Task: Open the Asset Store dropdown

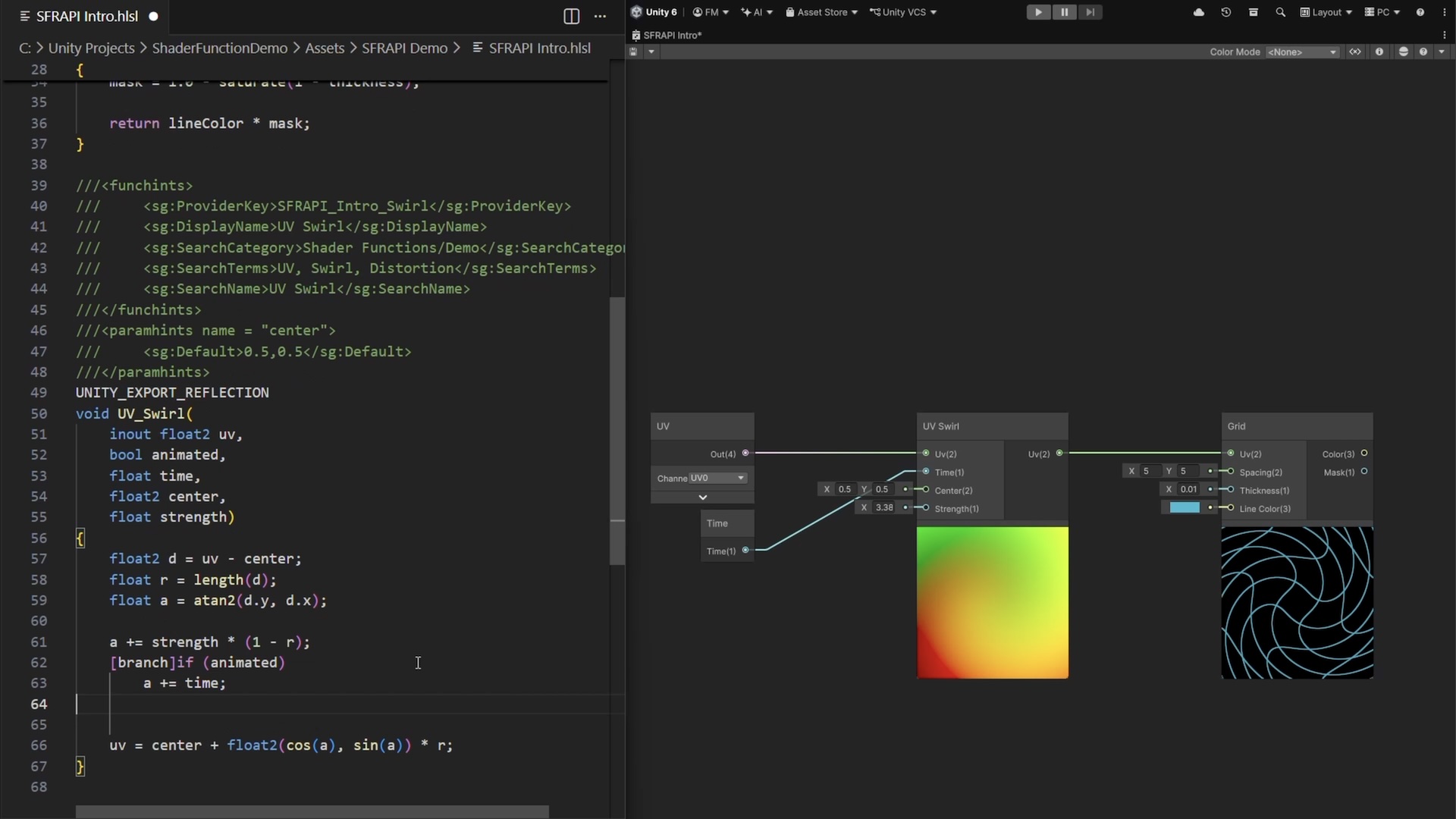Action: click(821, 12)
